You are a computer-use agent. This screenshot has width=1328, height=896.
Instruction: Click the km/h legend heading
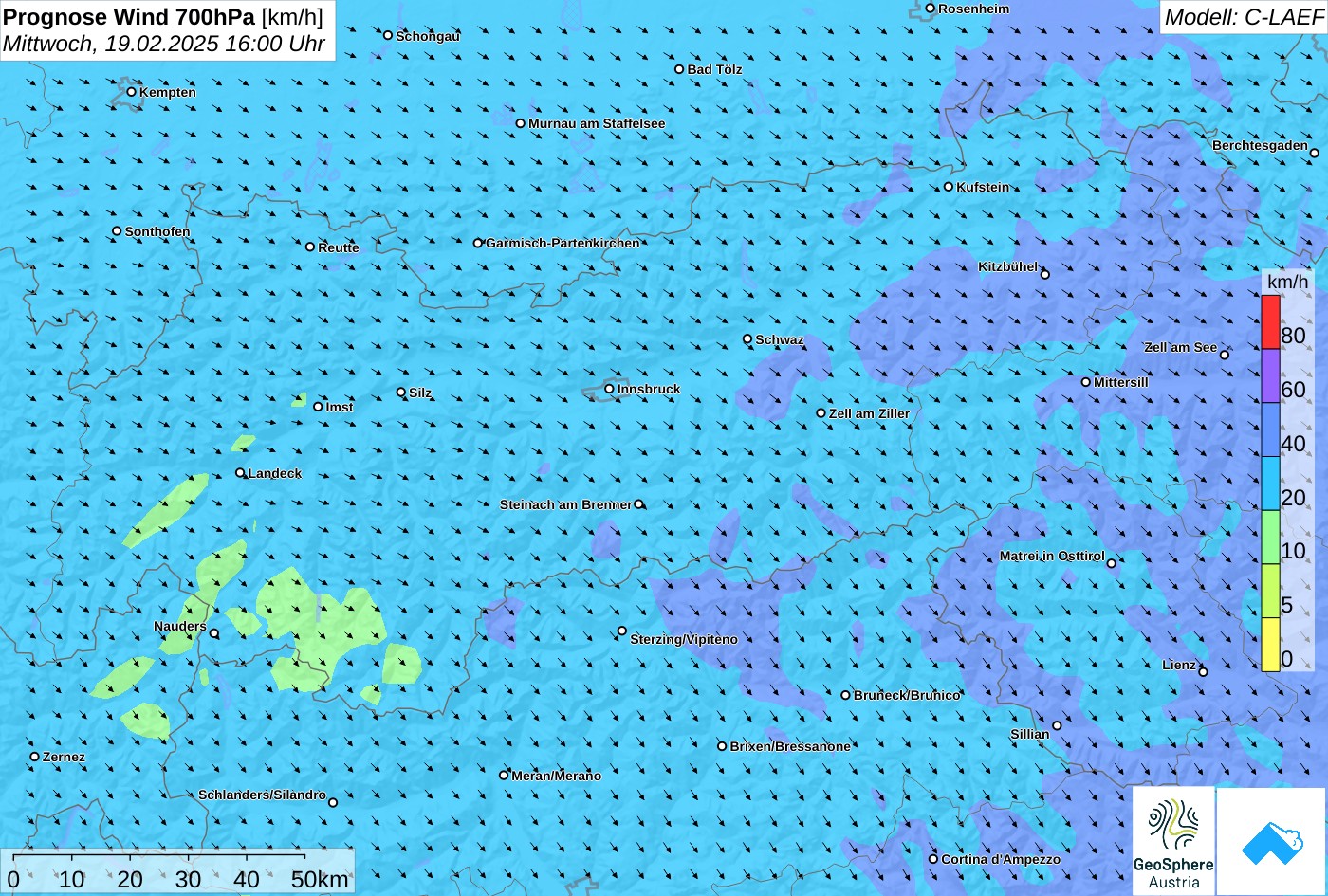(x=1287, y=282)
